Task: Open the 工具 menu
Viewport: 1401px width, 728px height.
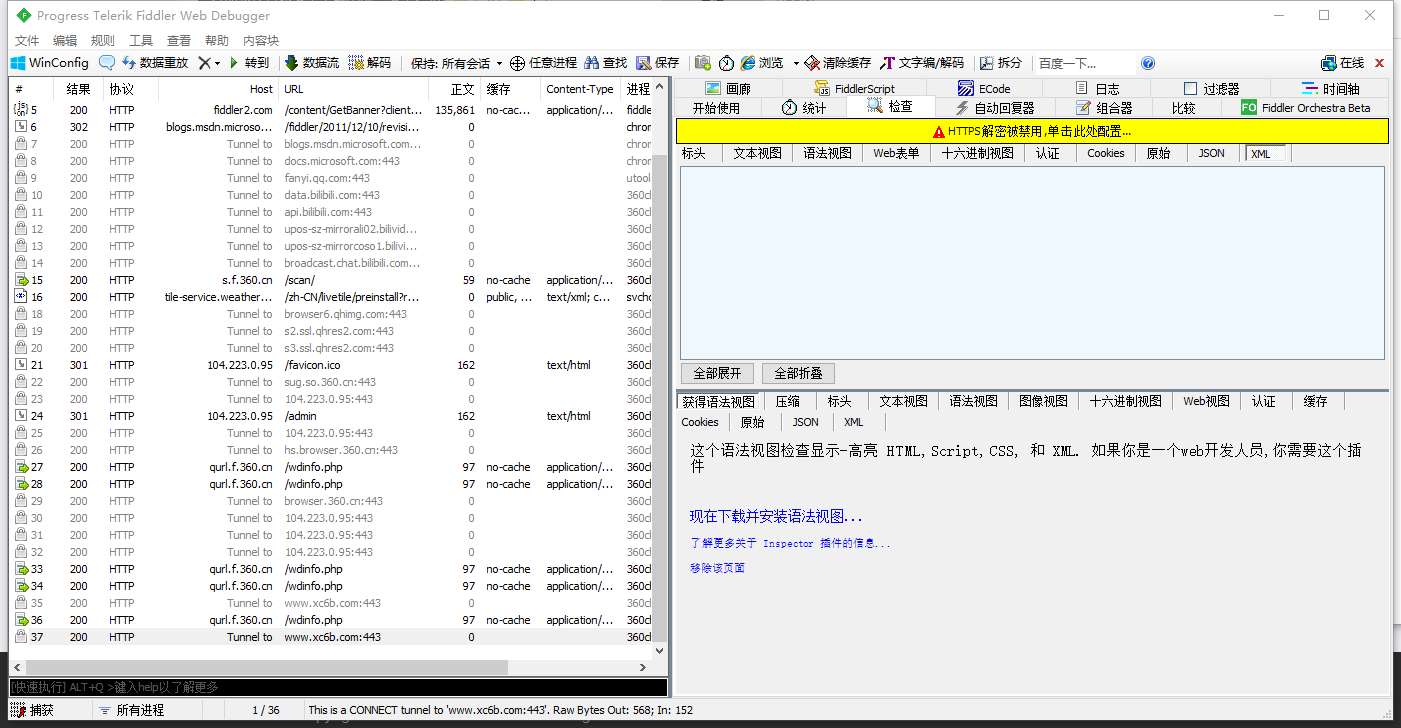Action: point(141,41)
